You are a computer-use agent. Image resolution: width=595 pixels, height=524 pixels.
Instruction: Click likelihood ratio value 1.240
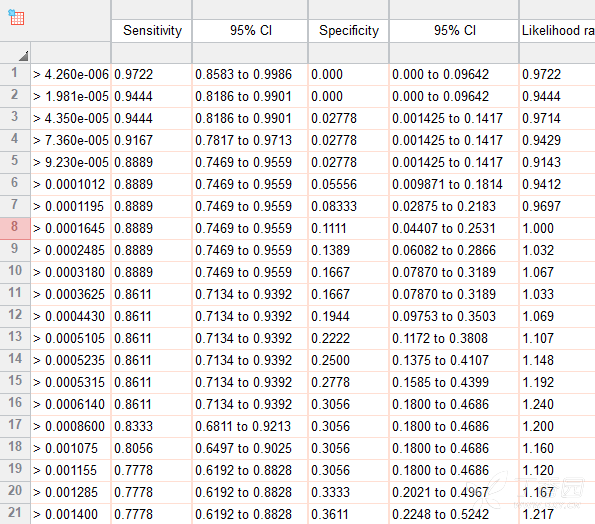(x=557, y=404)
